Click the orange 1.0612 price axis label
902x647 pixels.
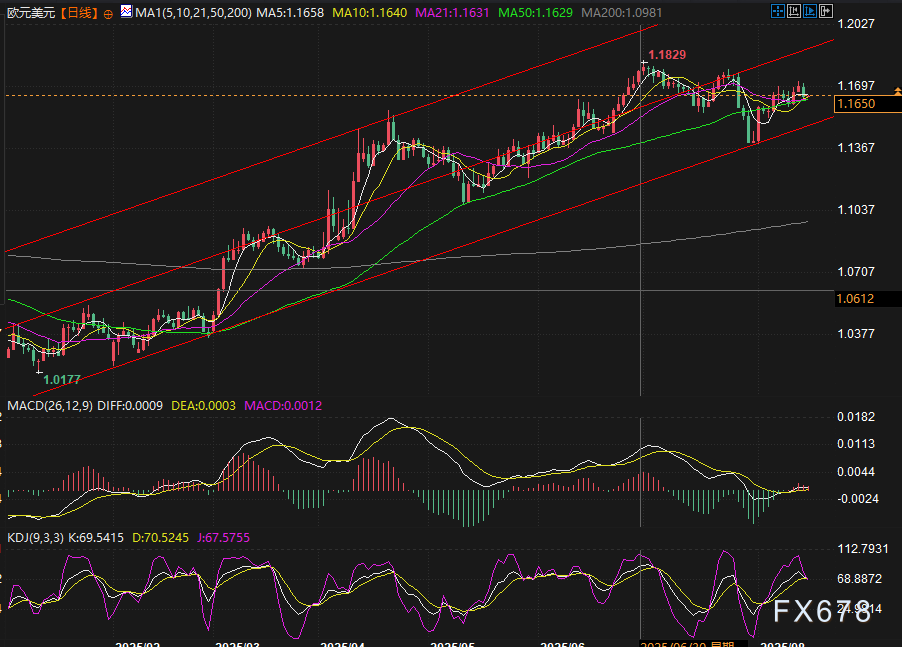click(856, 298)
